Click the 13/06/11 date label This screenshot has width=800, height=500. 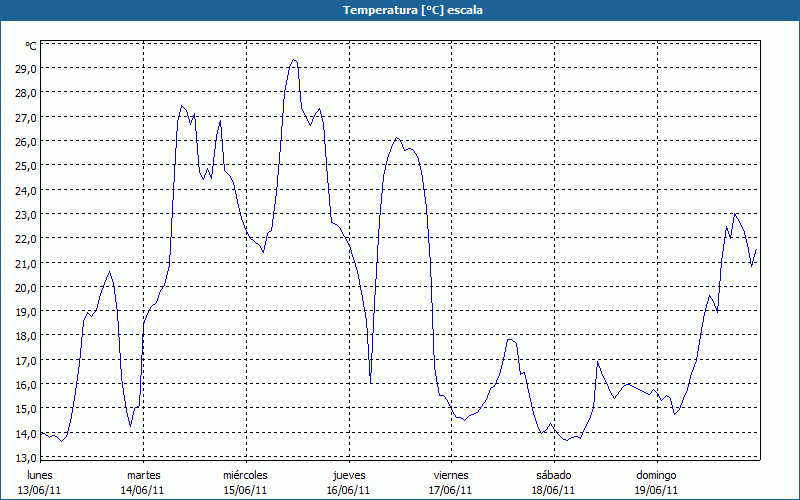(x=40, y=490)
